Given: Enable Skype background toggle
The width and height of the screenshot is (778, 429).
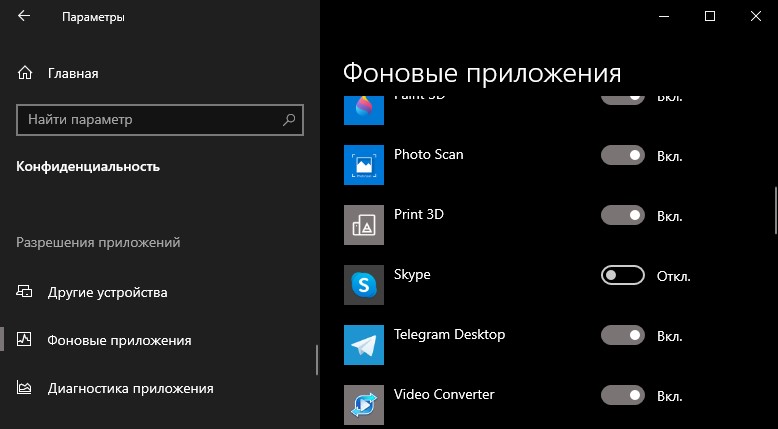Looking at the screenshot, I should 623,275.
